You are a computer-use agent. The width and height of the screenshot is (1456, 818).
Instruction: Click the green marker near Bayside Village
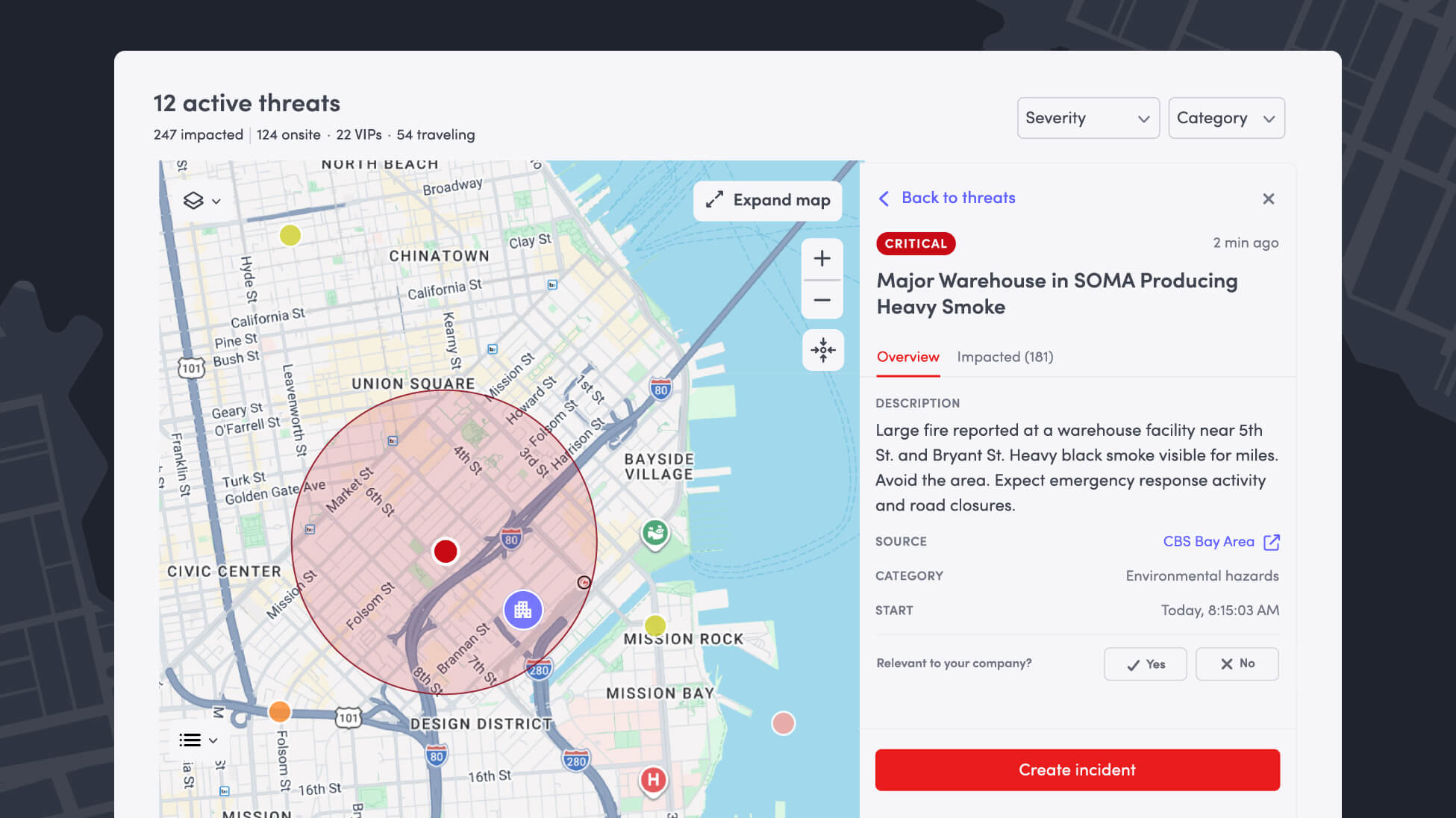655,534
